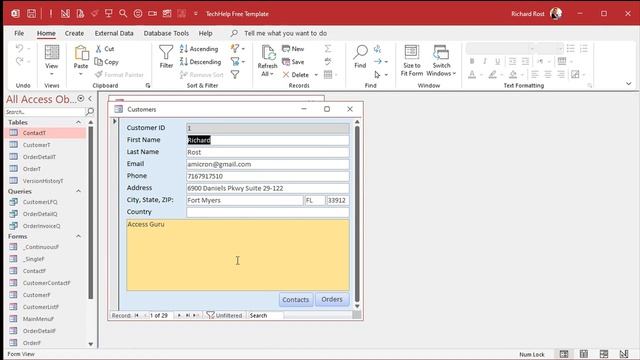Click Richard Rost account picture
Image resolution: width=640 pixels, height=360 pixels.
coord(556,13)
